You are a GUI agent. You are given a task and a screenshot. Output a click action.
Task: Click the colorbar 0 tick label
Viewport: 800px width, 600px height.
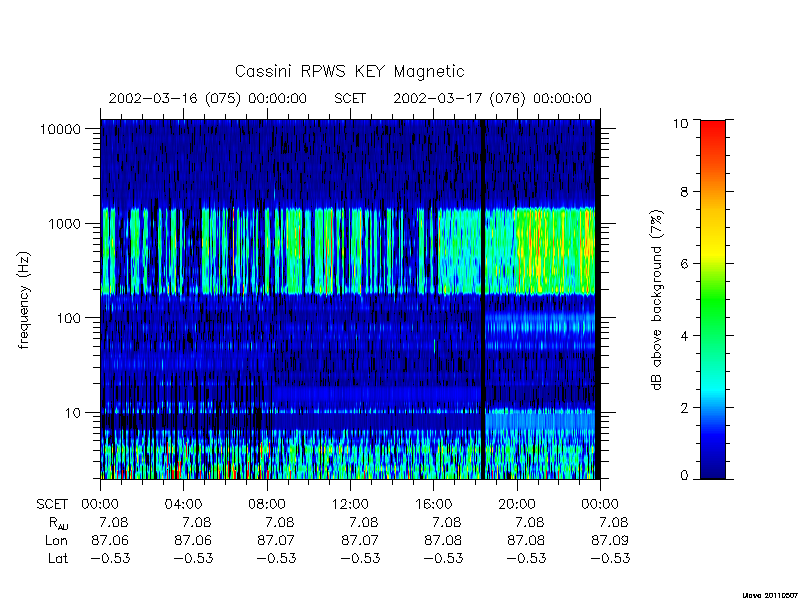(684, 476)
